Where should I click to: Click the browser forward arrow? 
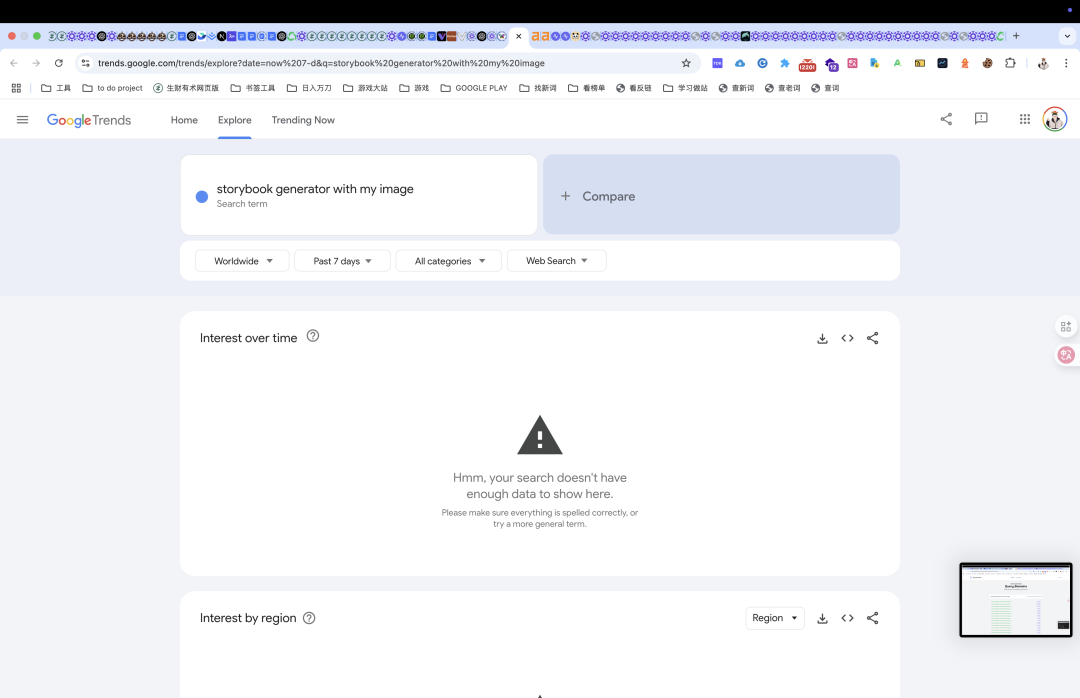[36, 63]
